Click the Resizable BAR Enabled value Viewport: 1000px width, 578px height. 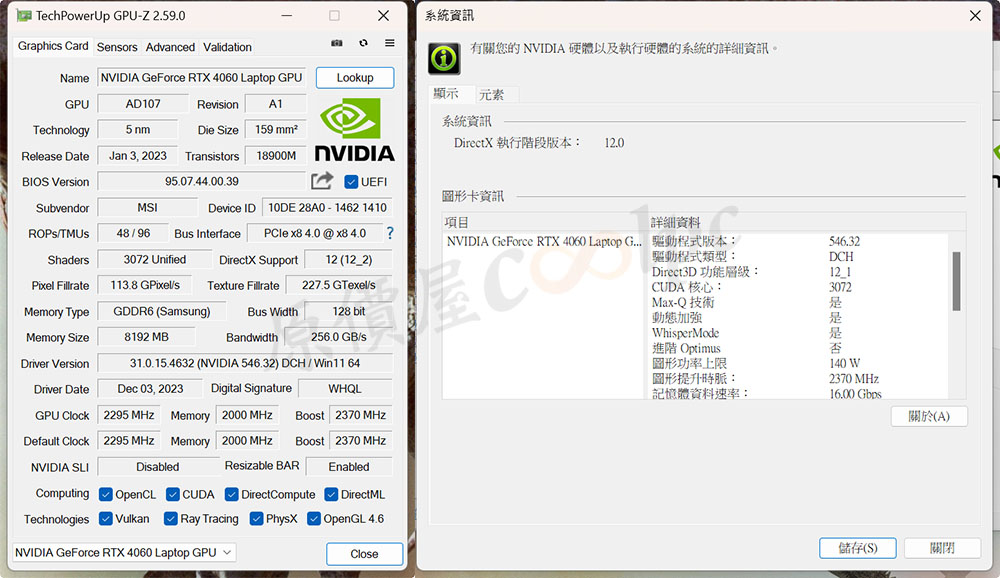pos(349,466)
